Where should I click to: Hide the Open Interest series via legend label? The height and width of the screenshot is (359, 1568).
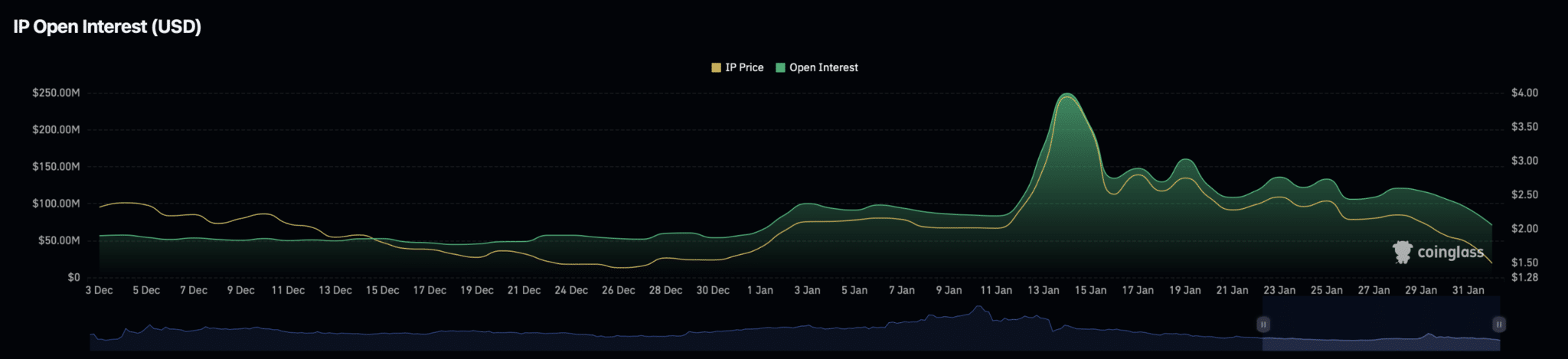coord(823,67)
